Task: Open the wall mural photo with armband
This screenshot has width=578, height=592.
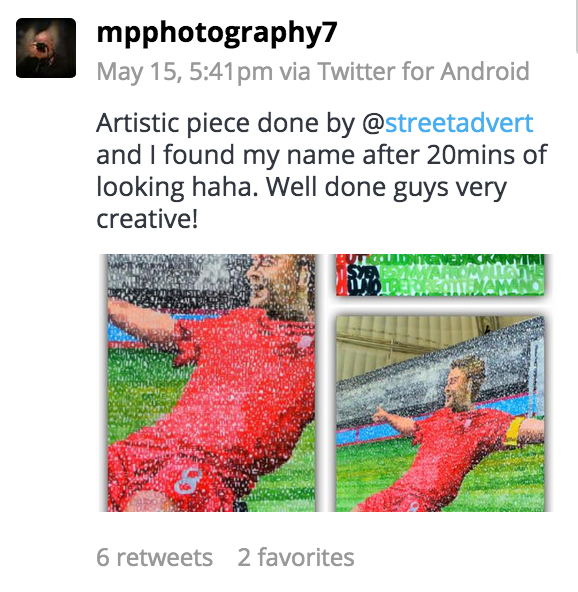Action: click(440, 414)
